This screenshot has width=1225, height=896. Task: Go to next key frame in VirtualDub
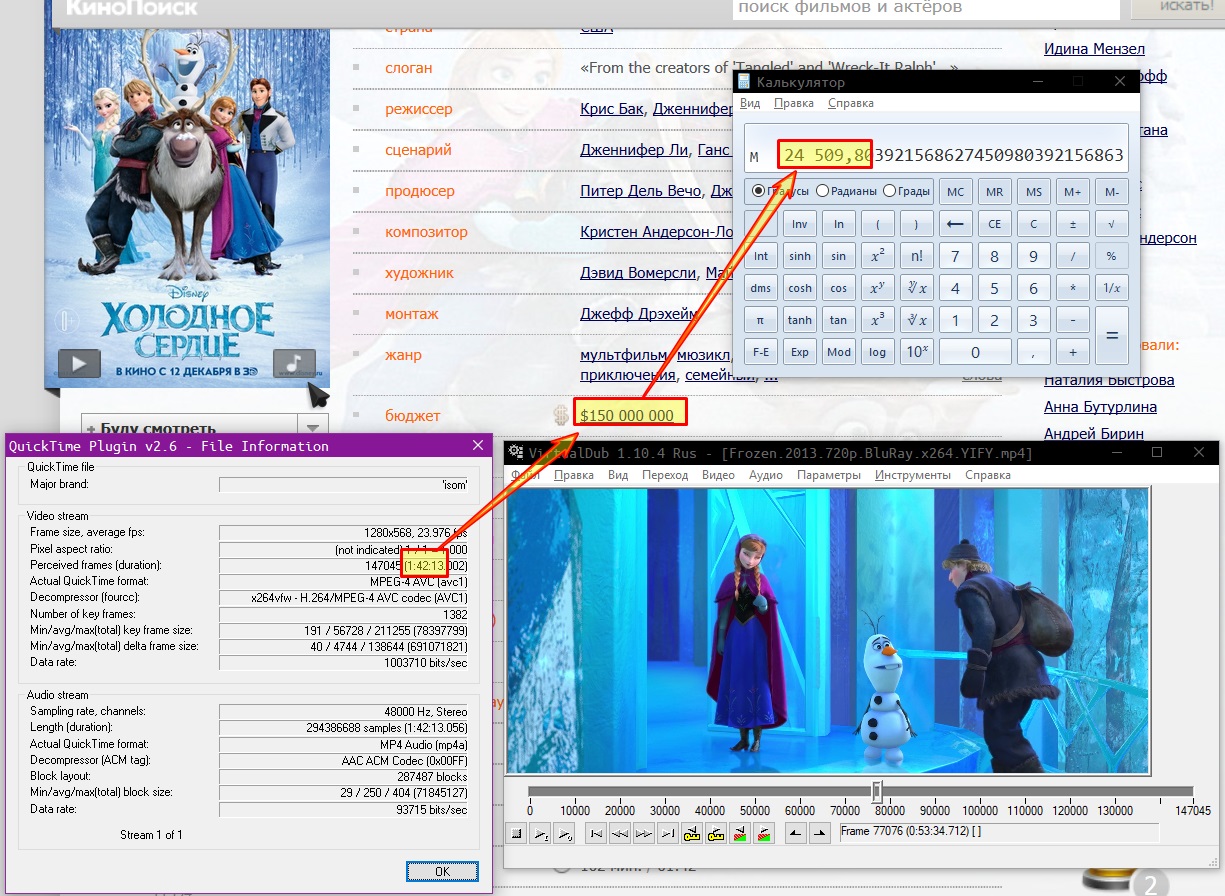coord(716,833)
